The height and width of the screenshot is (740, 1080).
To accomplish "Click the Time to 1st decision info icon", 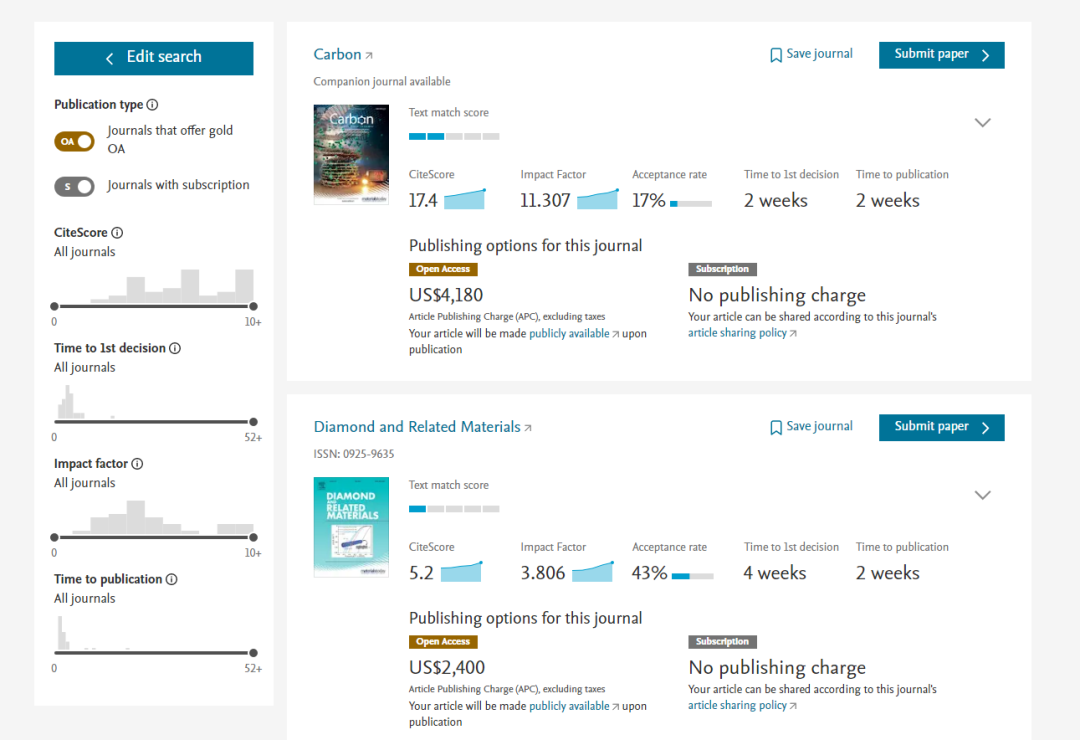I will tap(175, 348).
